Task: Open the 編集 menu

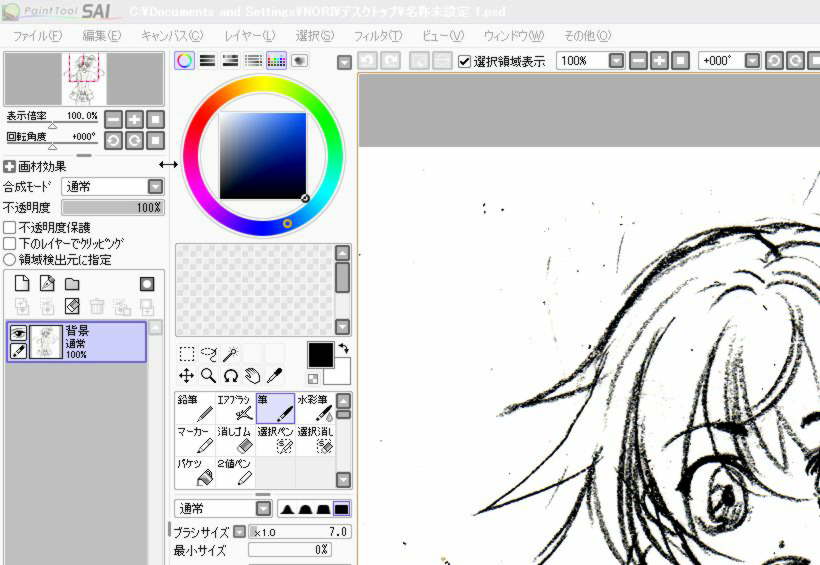Action: coord(102,36)
